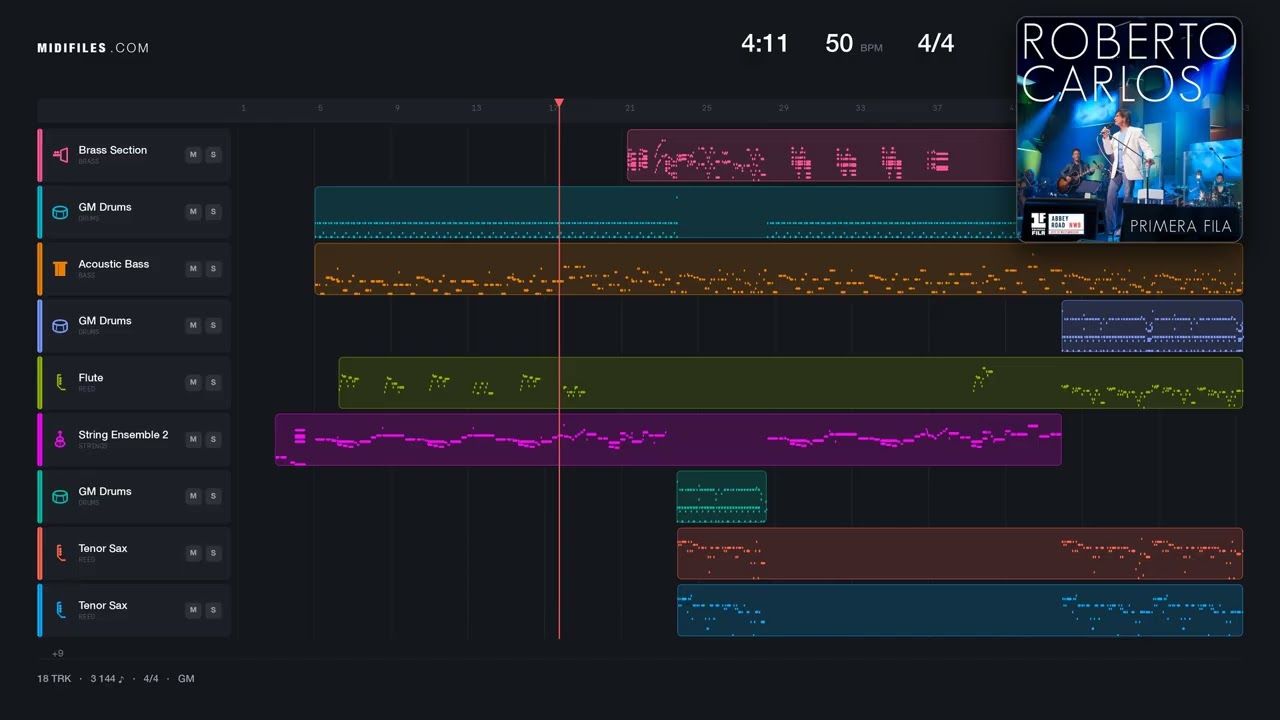Click bar number 13 on the ruler
The height and width of the screenshot is (720, 1280).
(476, 108)
